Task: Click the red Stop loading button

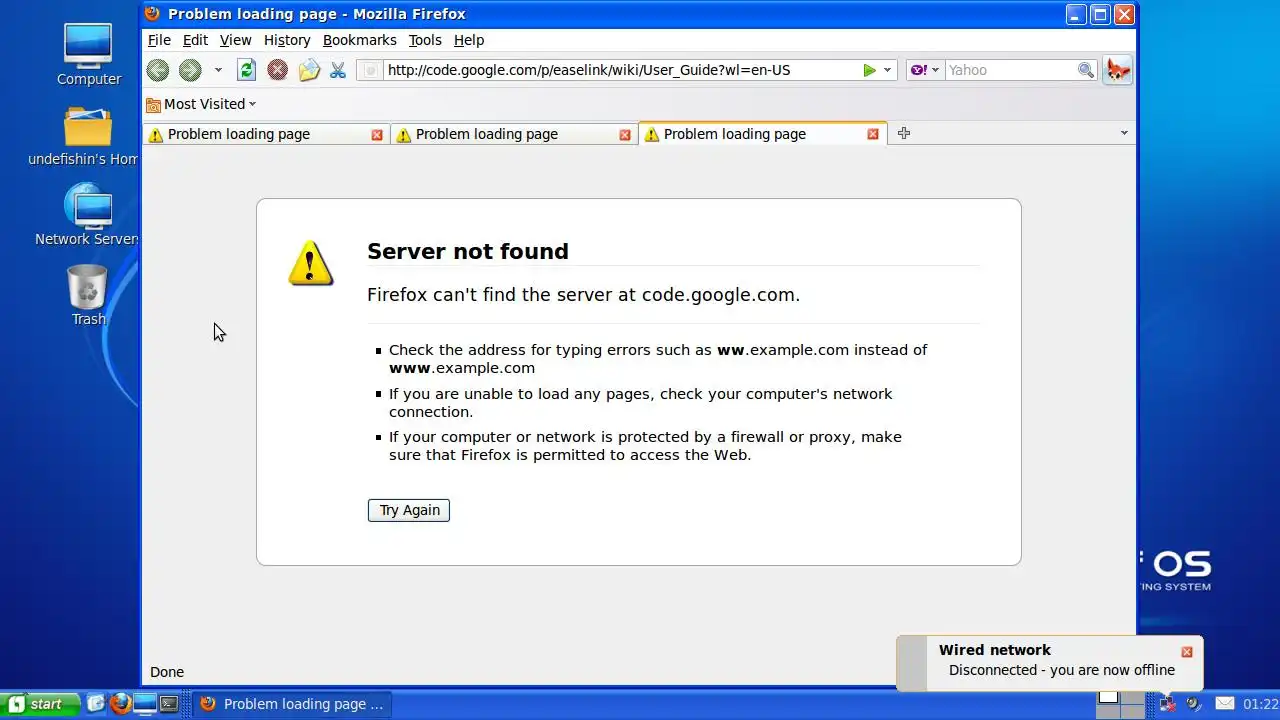Action: (x=277, y=70)
